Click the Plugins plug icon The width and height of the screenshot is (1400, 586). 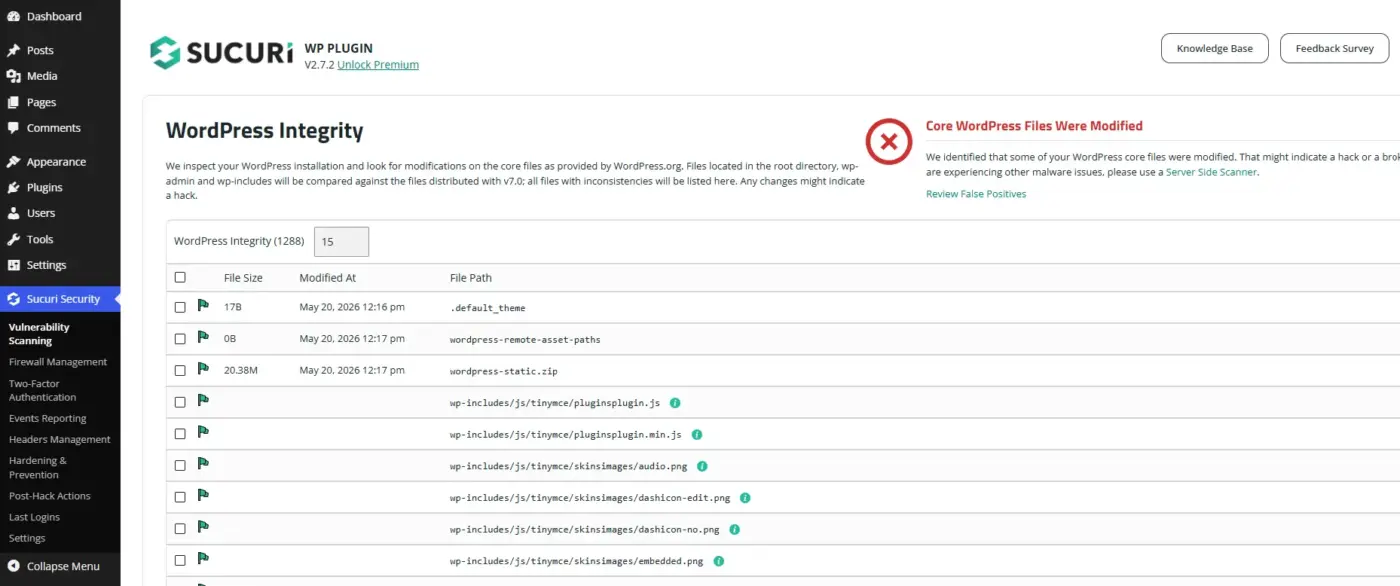pos(13,187)
